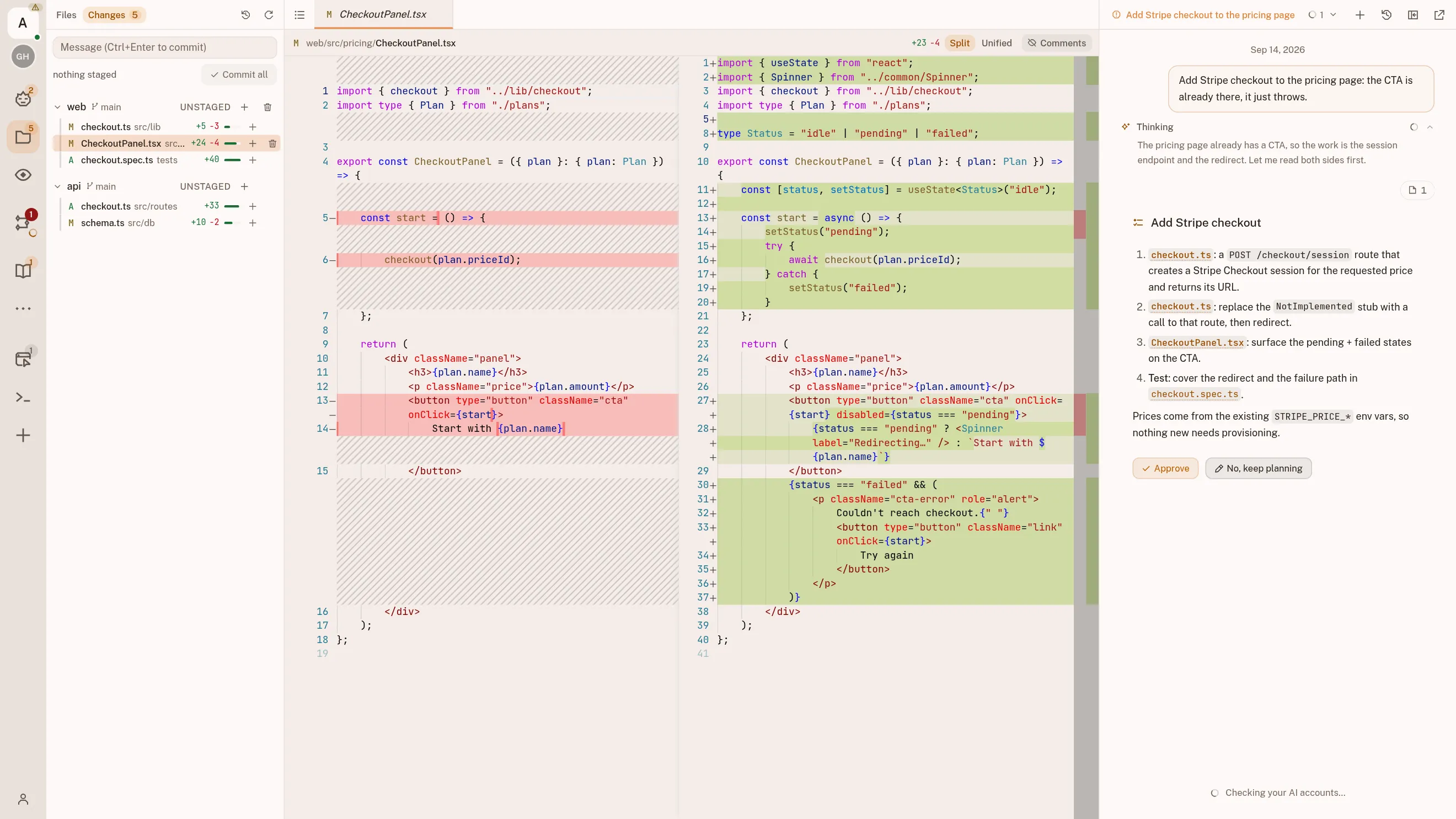Select CheckoutPanel.tsx row in changes list
Image resolution: width=1456 pixels, height=819 pixels.
click(166, 143)
